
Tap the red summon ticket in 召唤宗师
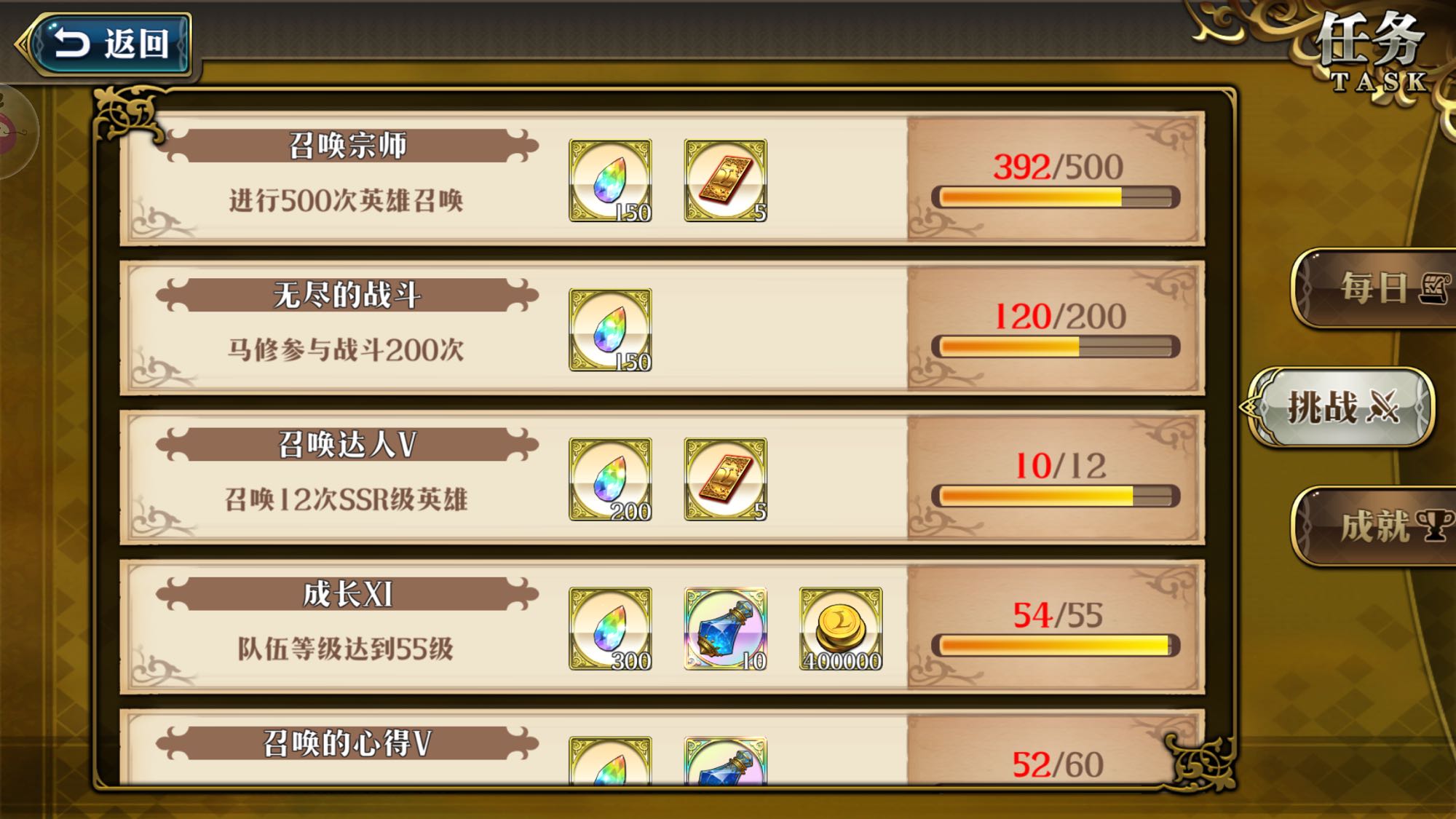pos(725,181)
